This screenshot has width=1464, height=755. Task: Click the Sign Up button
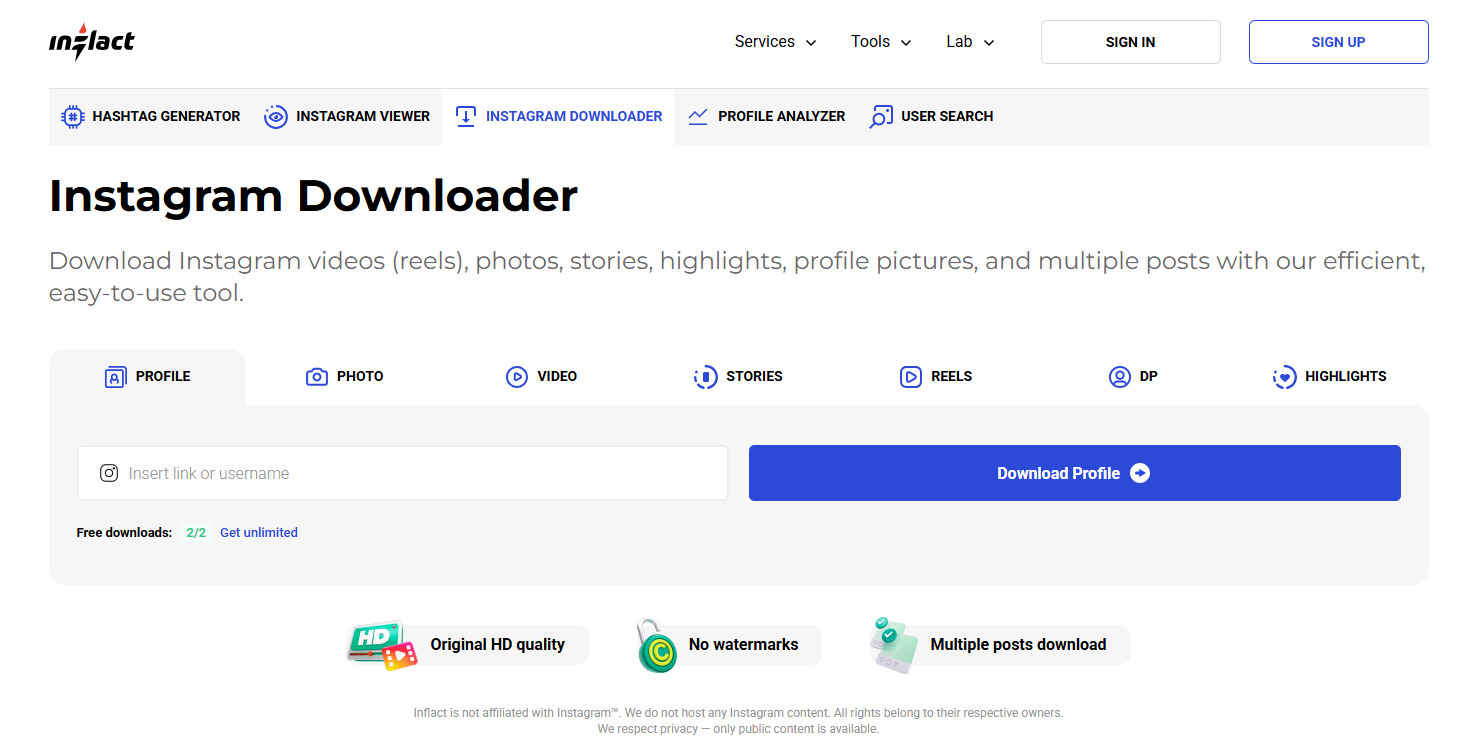coord(1339,42)
